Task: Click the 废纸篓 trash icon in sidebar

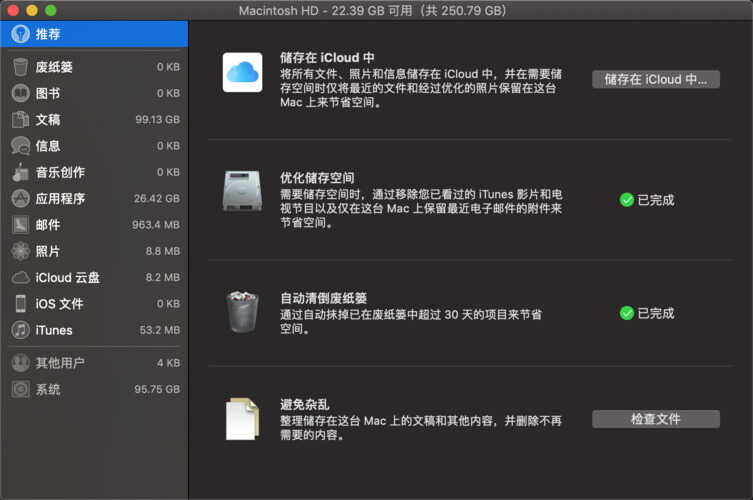Action: [x=20, y=67]
